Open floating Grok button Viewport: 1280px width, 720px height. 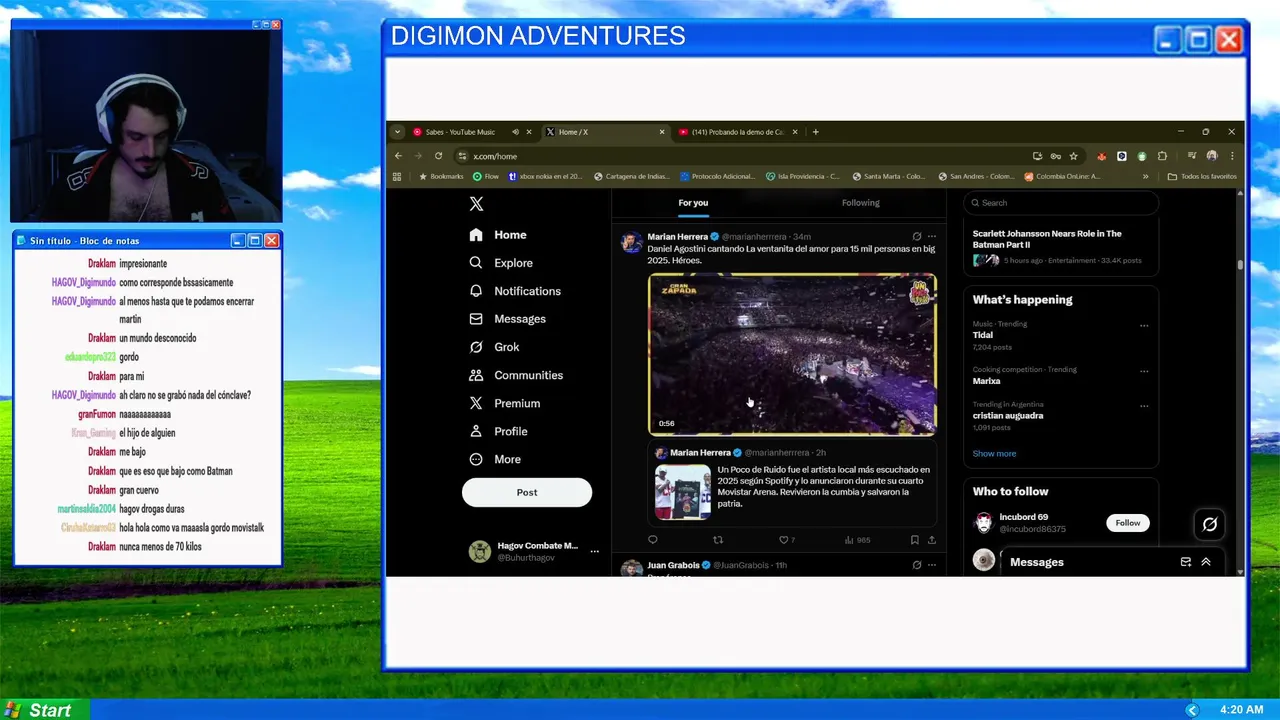(x=1209, y=524)
